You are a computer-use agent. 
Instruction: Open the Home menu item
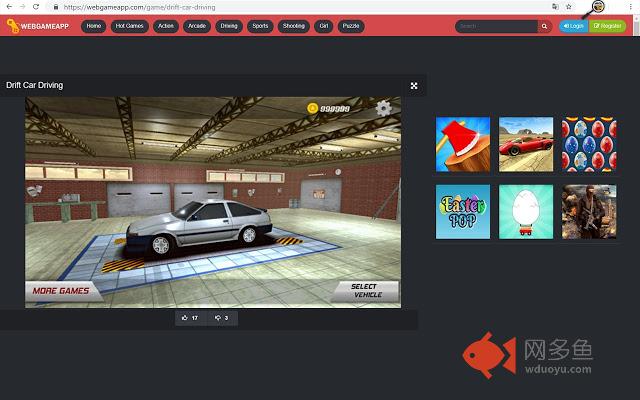93,26
